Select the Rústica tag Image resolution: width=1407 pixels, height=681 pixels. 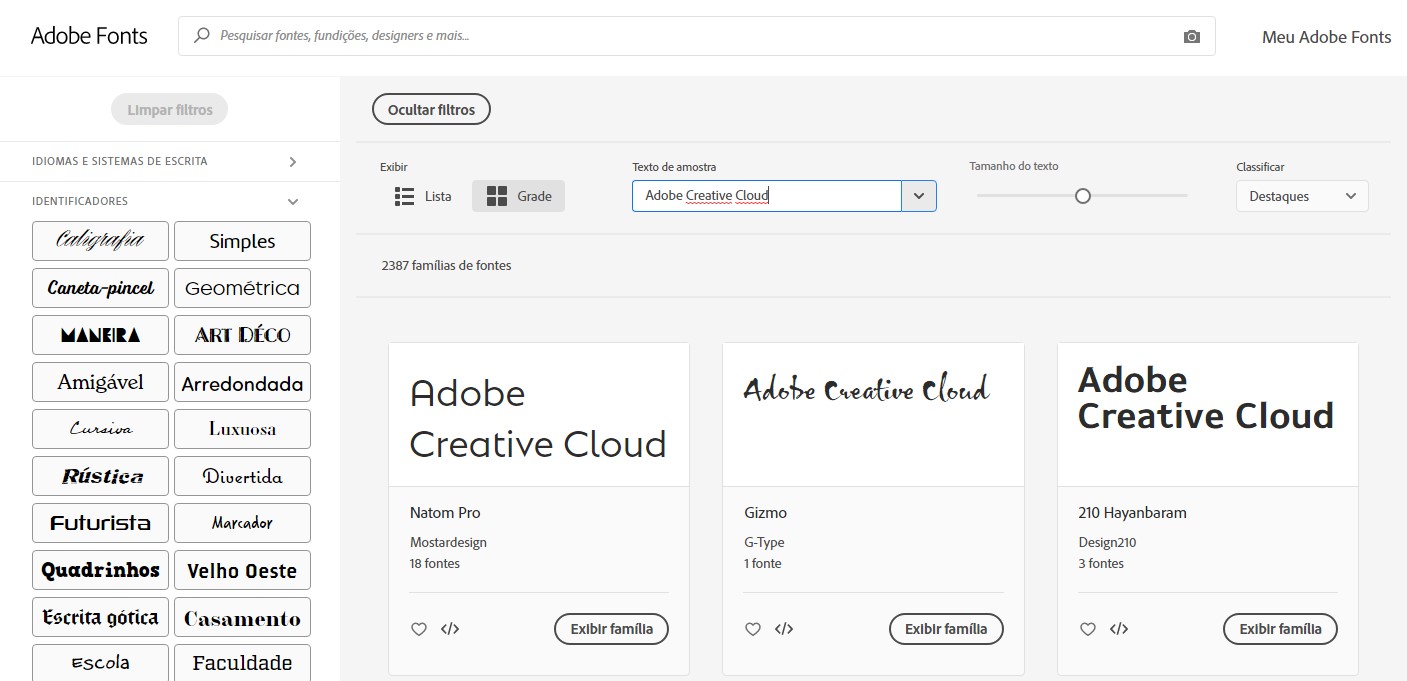tap(100, 476)
